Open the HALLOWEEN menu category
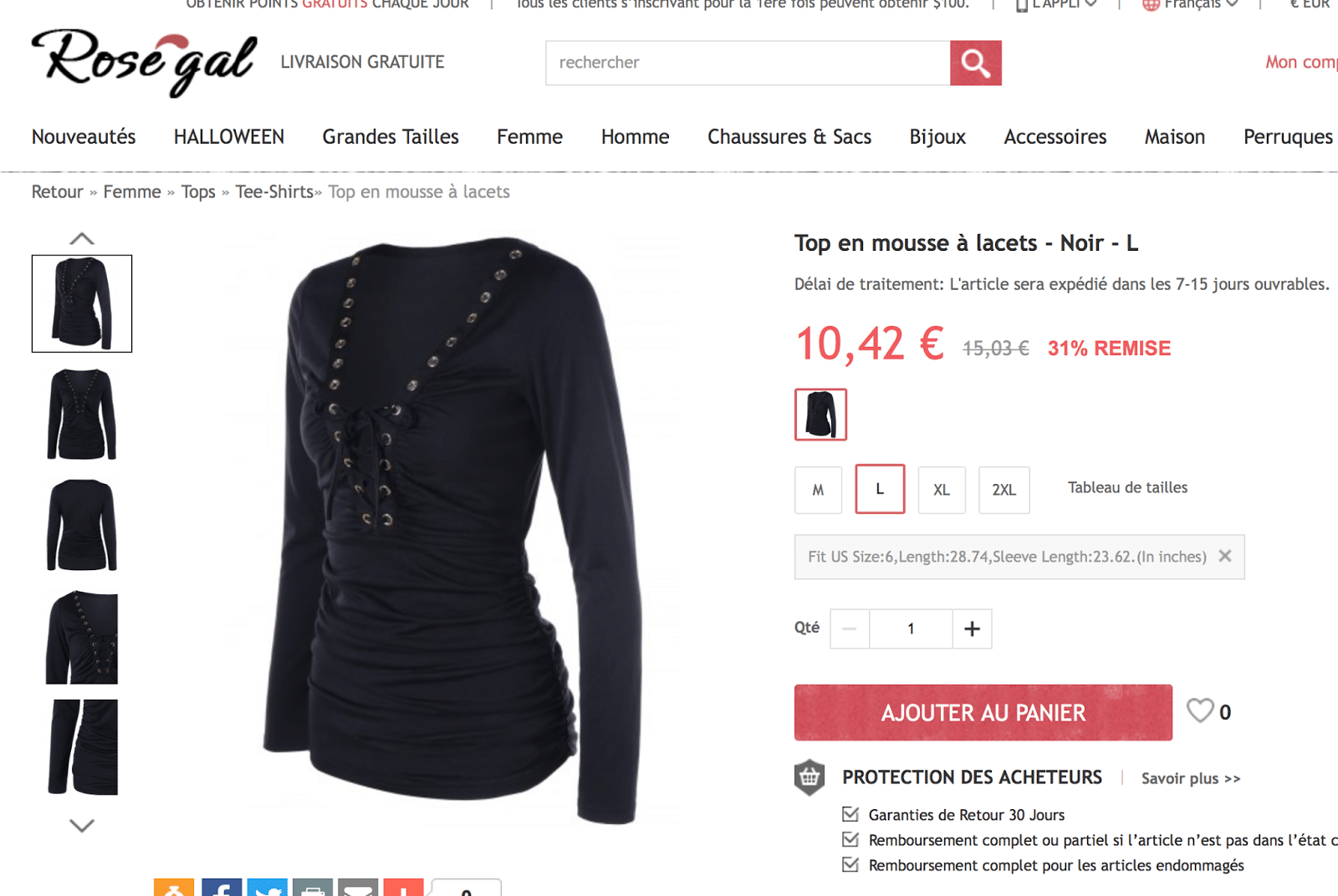 [x=229, y=136]
